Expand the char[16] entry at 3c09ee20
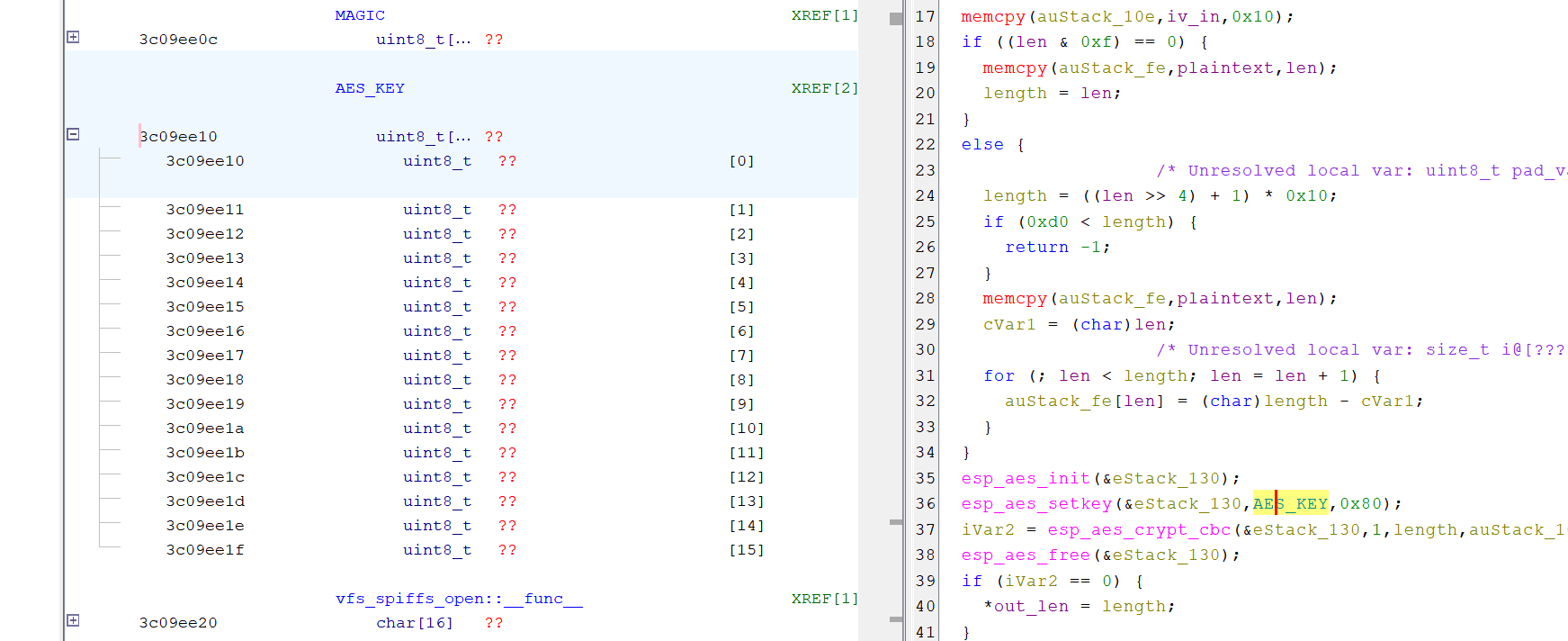This screenshot has width=1568, height=641. point(73,620)
